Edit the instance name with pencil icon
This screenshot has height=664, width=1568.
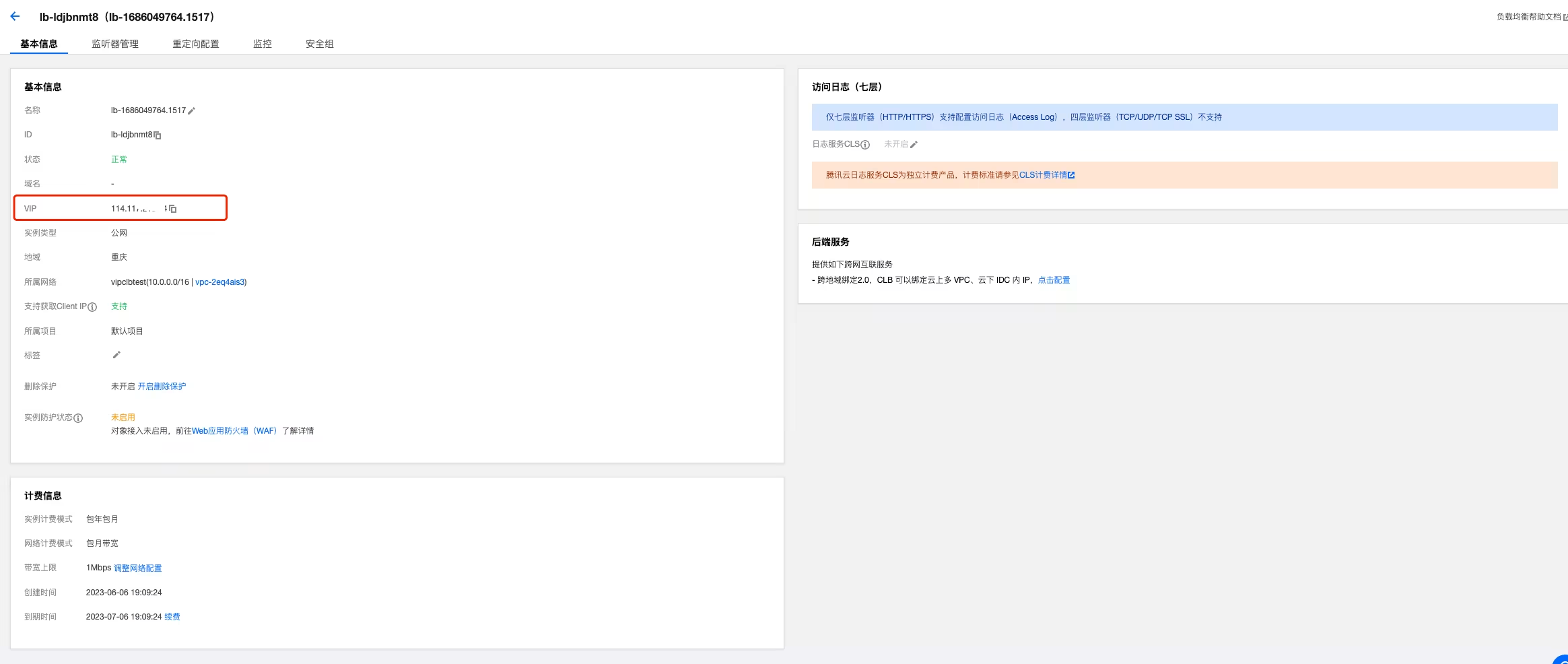tap(191, 111)
